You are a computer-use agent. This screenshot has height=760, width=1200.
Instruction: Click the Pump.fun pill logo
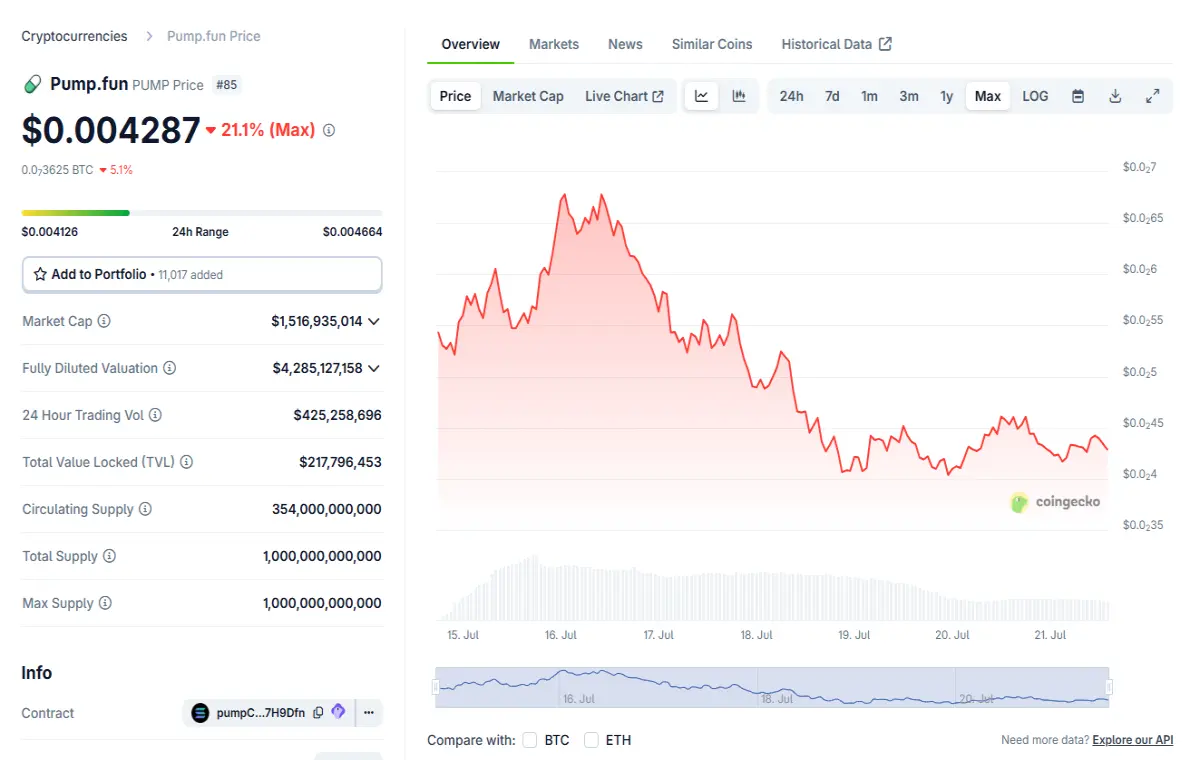[x=32, y=84]
